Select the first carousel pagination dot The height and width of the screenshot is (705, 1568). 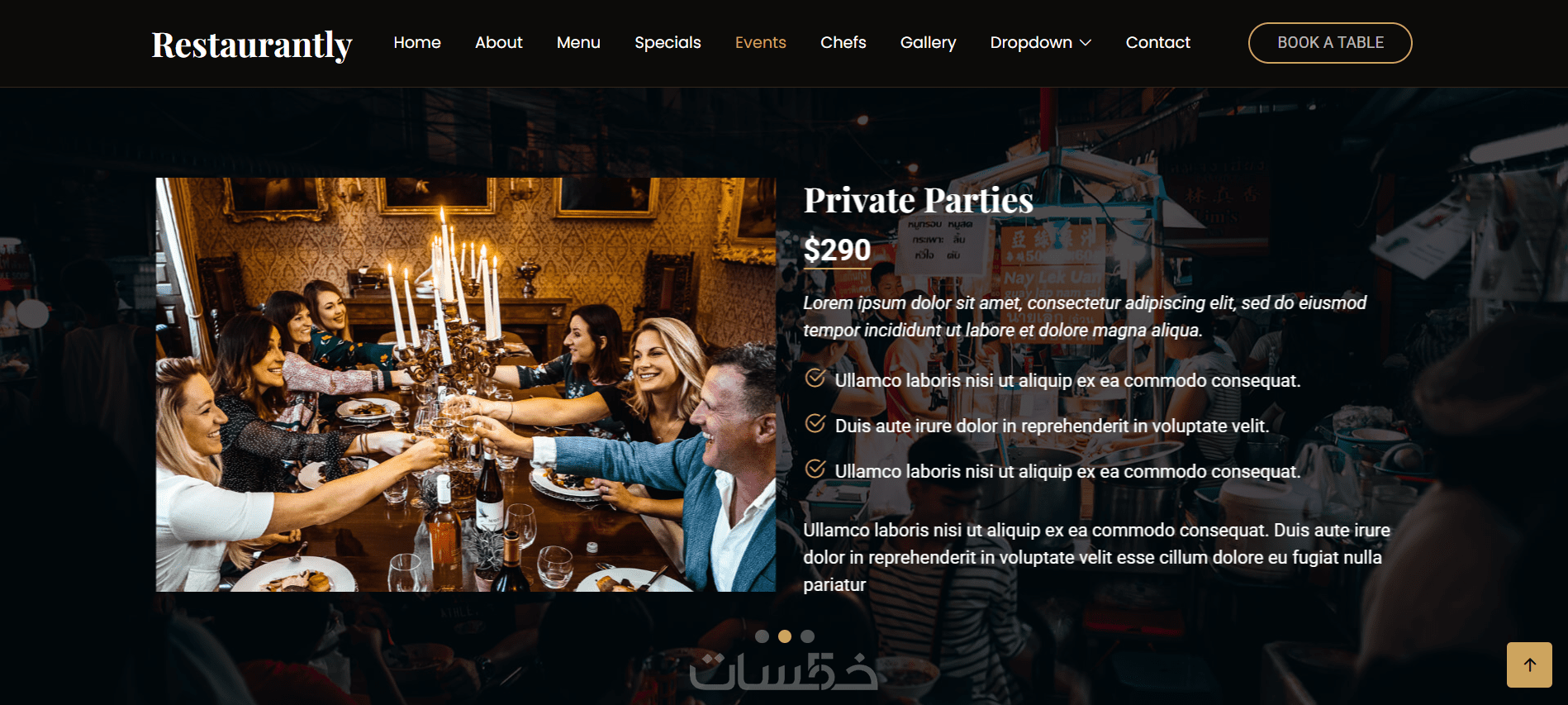pos(763,636)
